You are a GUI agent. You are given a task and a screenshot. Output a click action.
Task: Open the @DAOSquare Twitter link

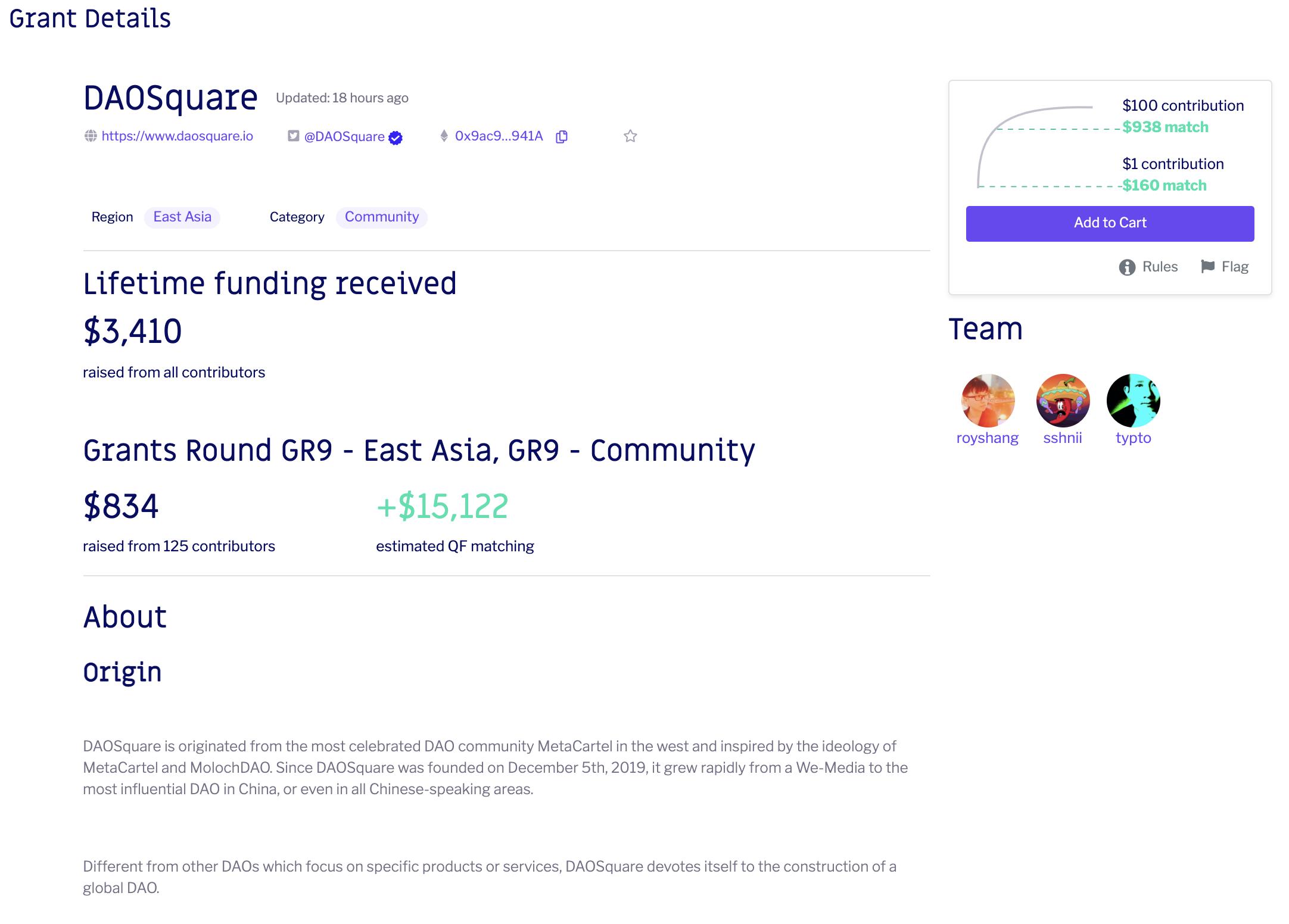(344, 136)
